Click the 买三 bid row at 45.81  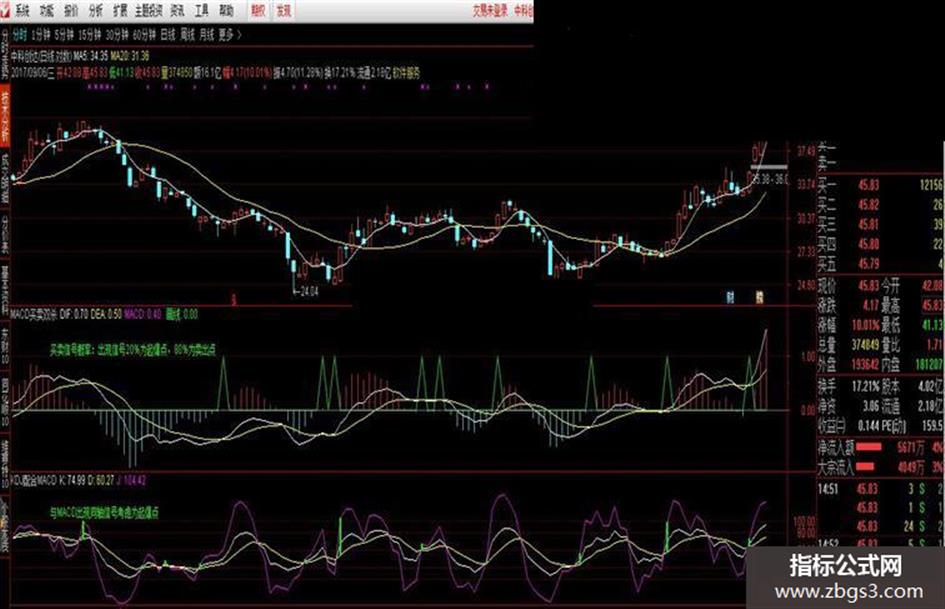click(x=880, y=224)
